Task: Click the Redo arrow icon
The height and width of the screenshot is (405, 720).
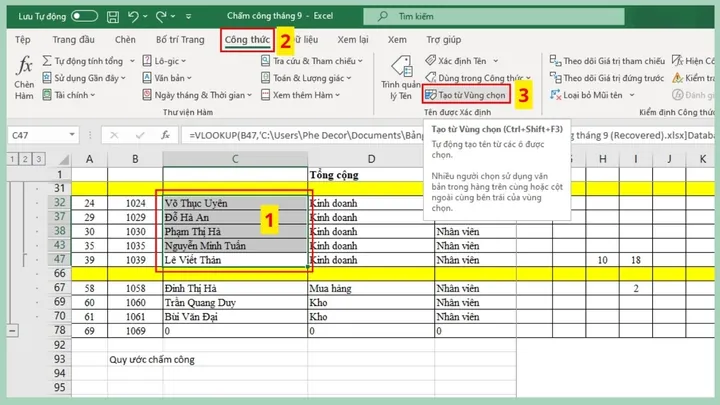Action: click(161, 17)
